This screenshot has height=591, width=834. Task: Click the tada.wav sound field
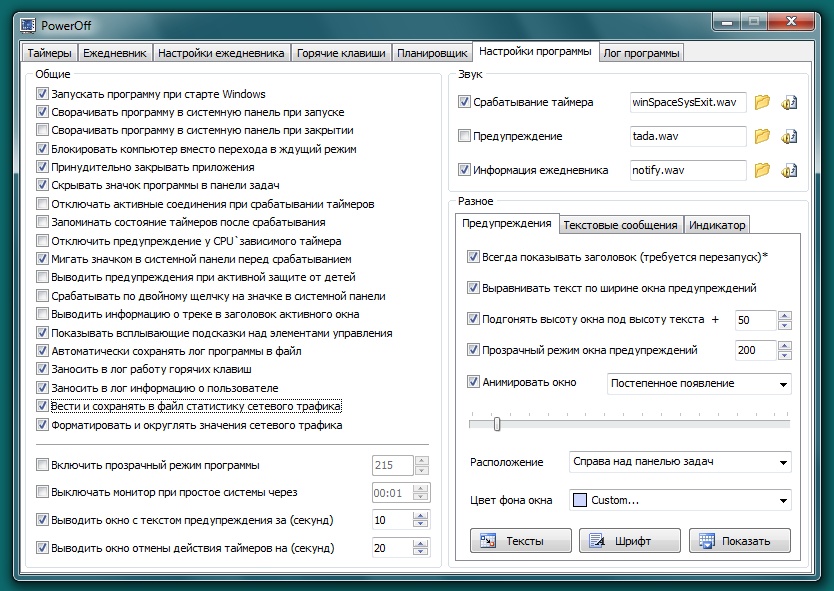pos(688,136)
